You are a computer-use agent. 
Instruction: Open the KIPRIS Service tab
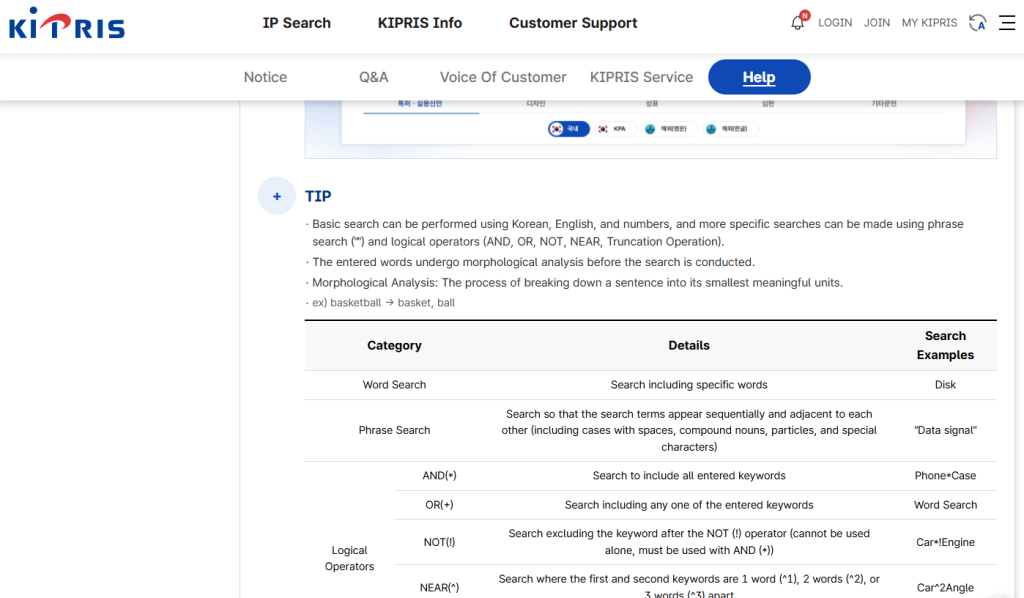click(x=641, y=77)
